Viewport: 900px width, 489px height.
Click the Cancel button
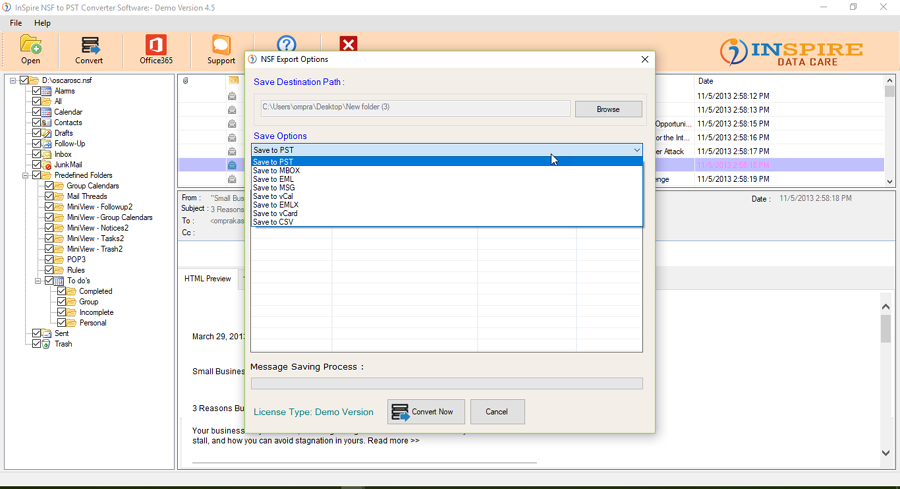(497, 412)
